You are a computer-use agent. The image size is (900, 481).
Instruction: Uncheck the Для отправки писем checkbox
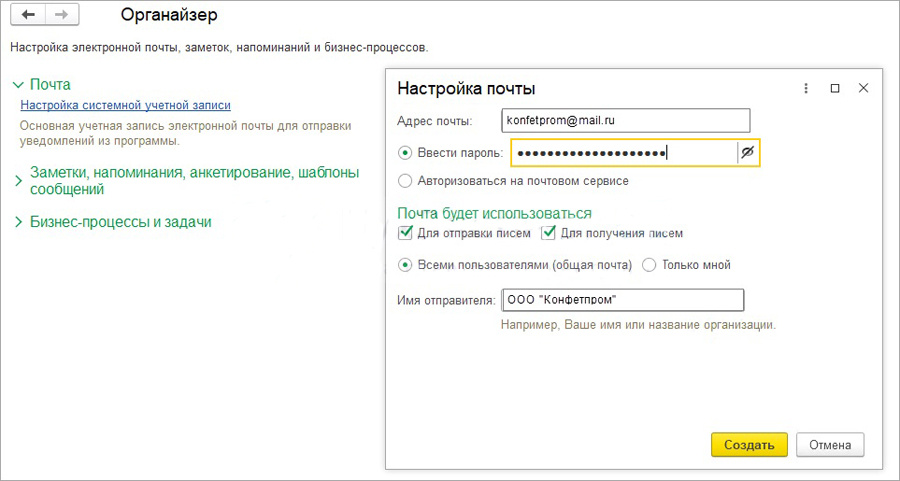406,233
